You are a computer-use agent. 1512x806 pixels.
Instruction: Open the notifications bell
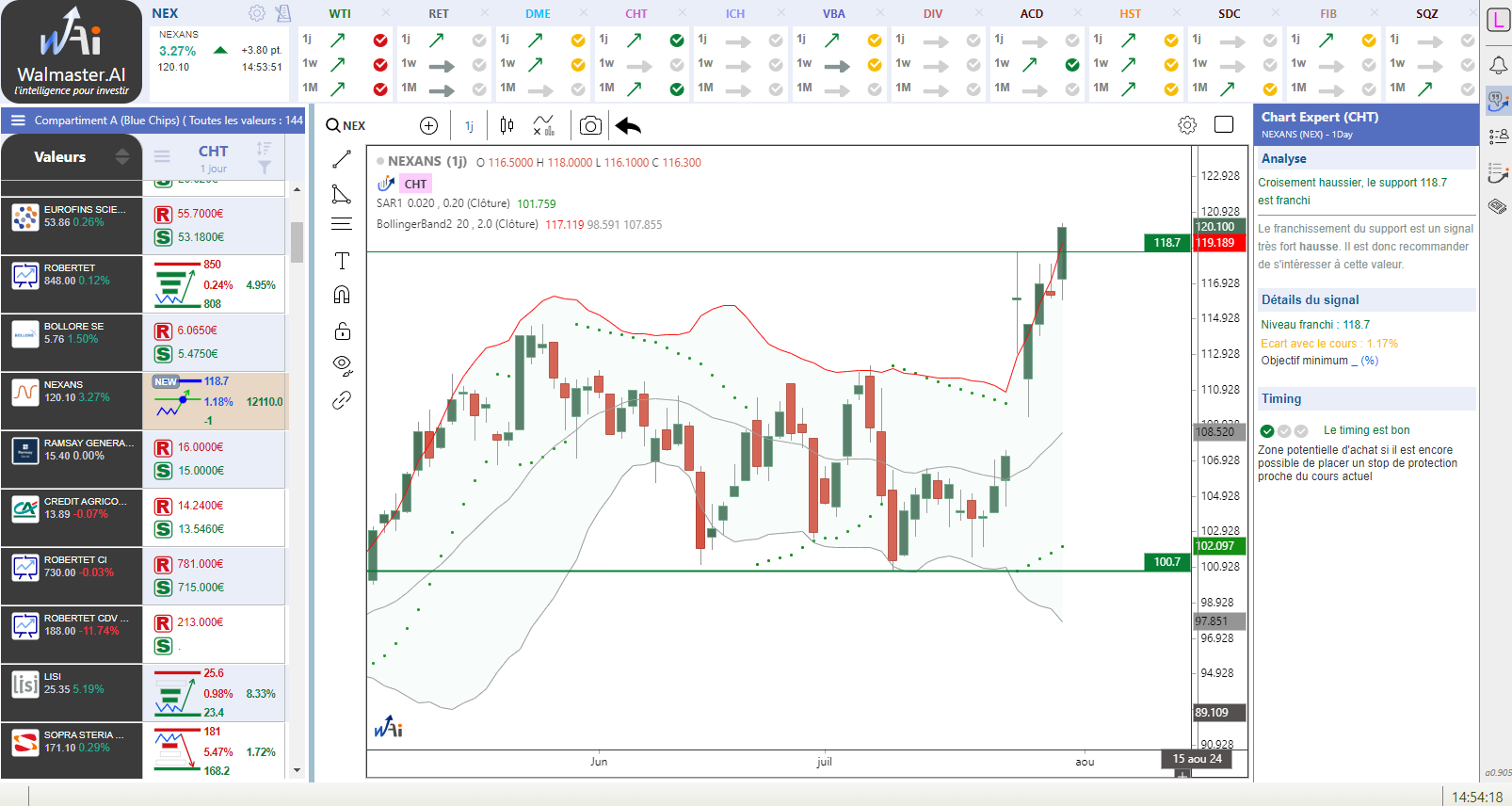[1498, 64]
